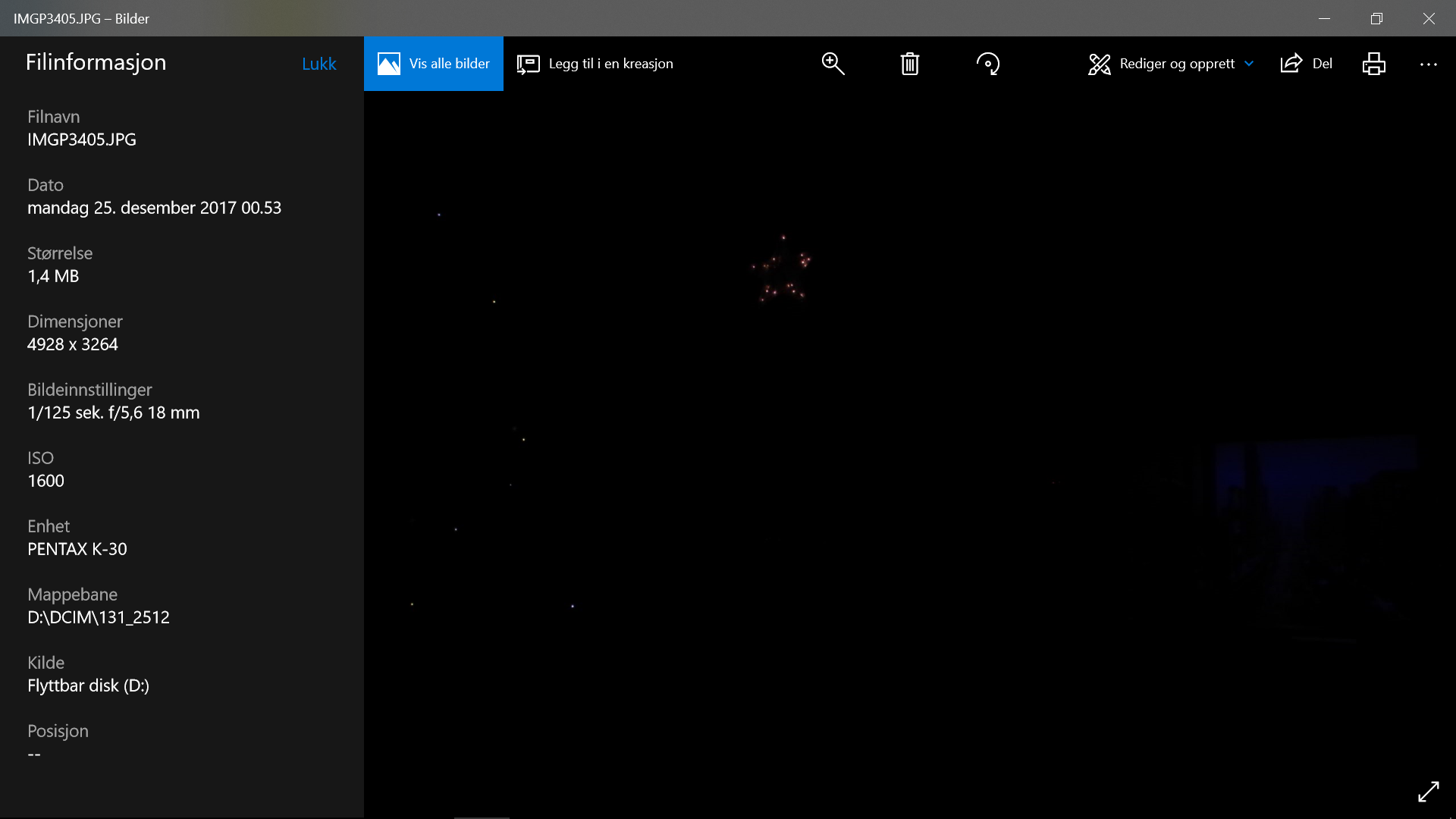Image resolution: width=1456 pixels, height=819 pixels.
Task: Select device name PENTAX K-30
Action: (77, 549)
